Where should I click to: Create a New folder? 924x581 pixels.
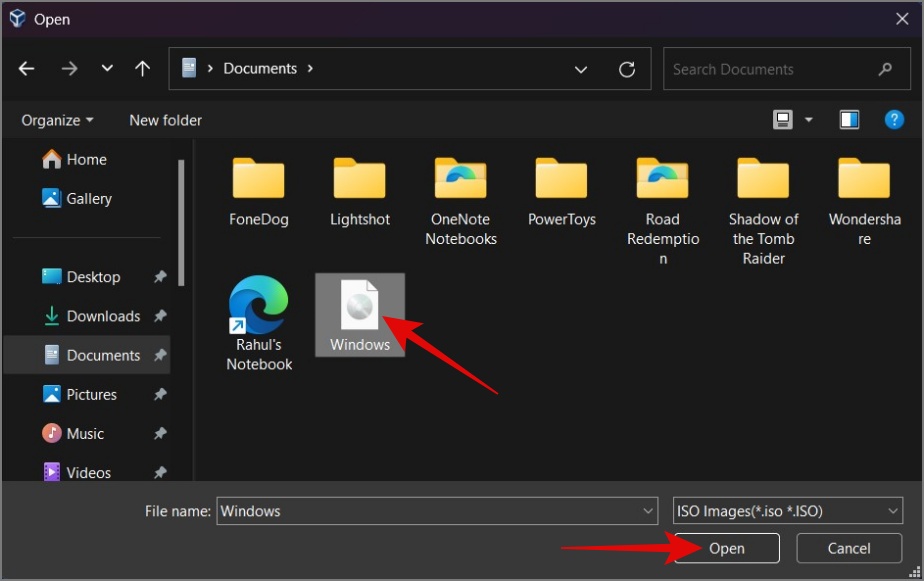click(x=166, y=120)
